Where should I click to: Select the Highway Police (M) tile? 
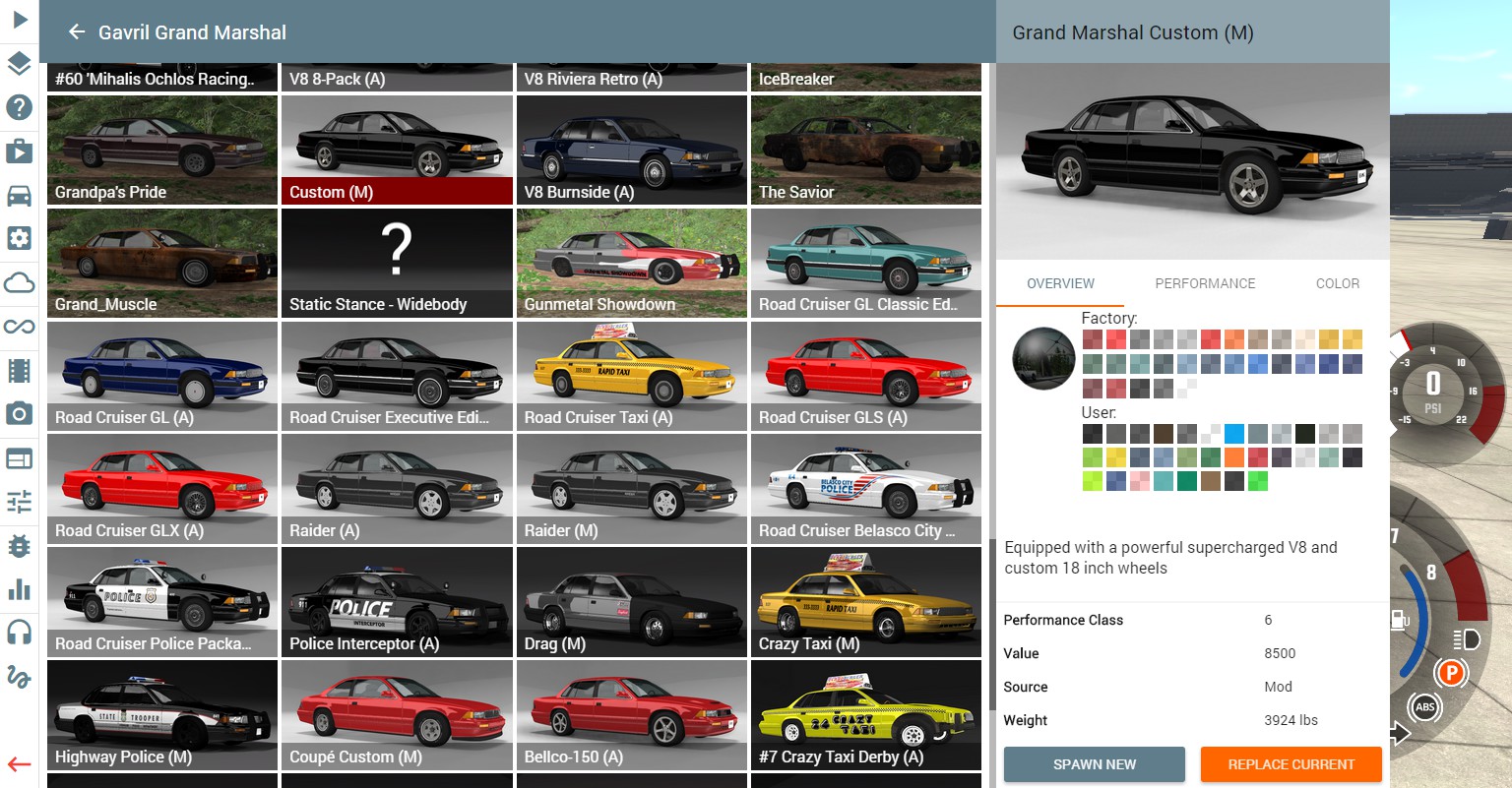pos(162,715)
